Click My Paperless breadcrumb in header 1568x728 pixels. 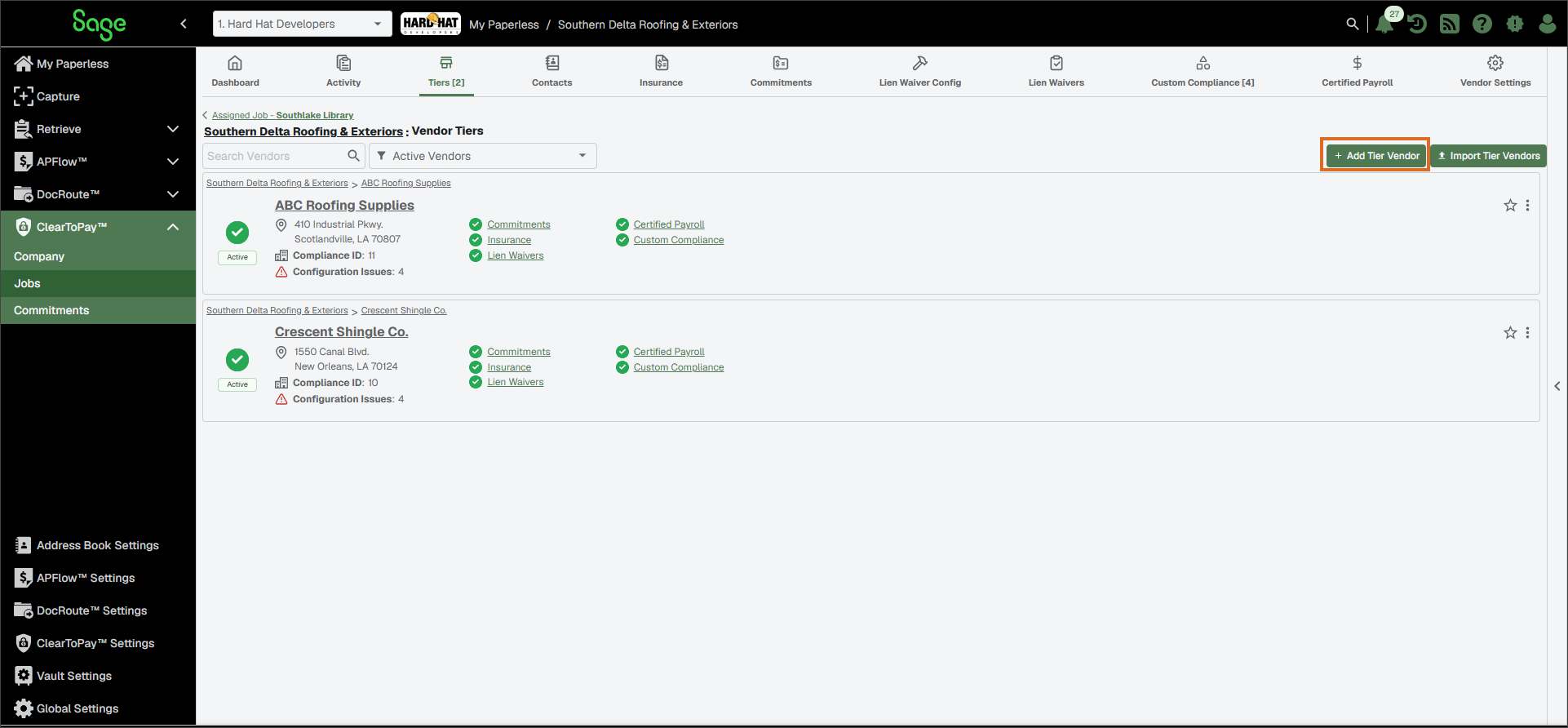point(504,24)
